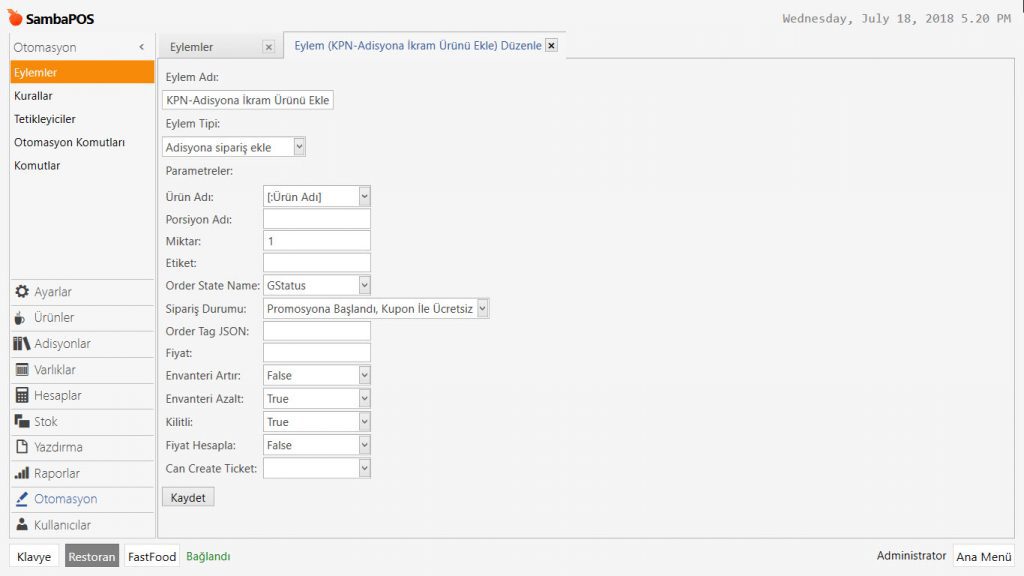Click the Porsiyon Adı input field
1024x576 pixels.
coord(317,219)
